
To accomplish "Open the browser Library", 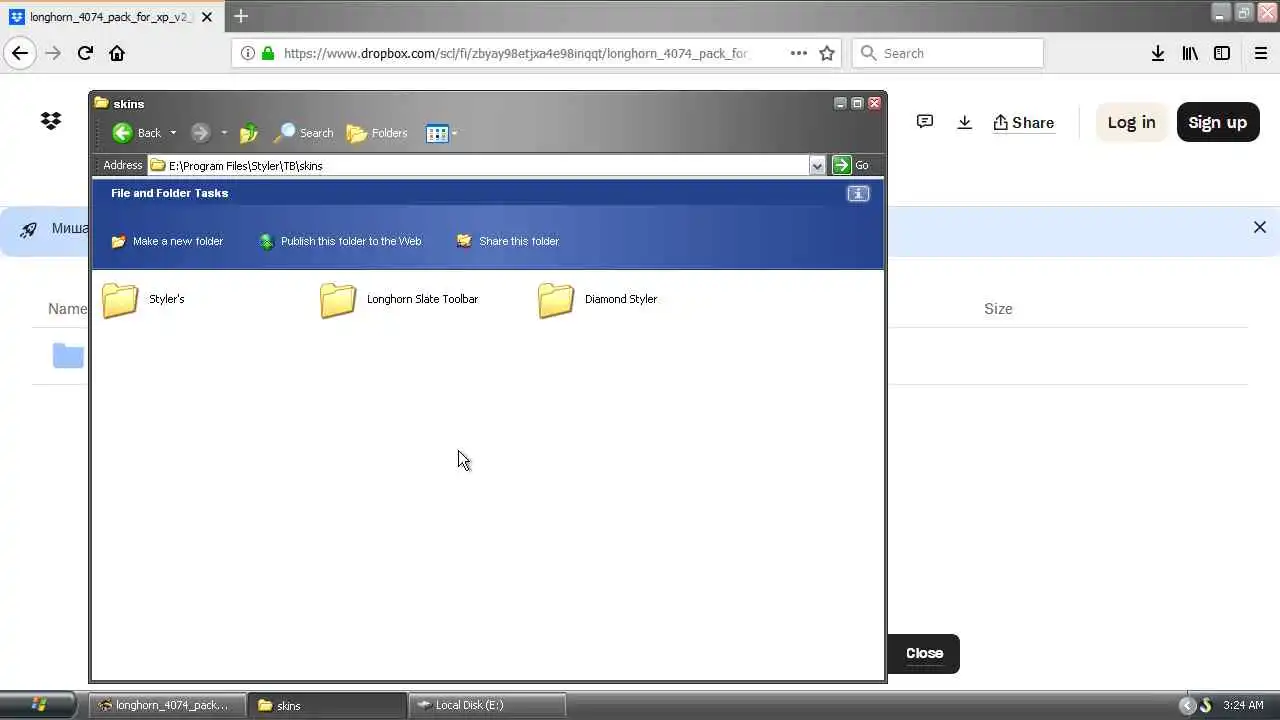I will [1190, 53].
